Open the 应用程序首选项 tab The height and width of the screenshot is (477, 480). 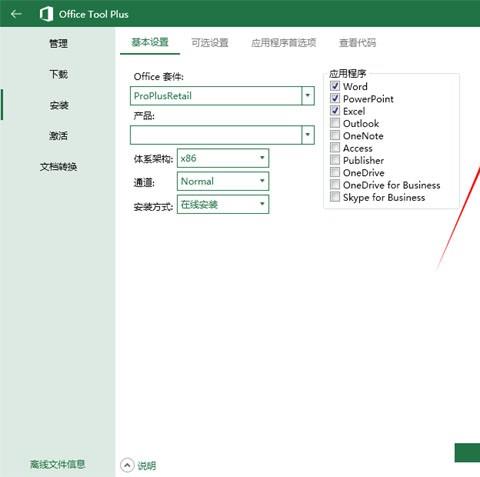point(284,43)
